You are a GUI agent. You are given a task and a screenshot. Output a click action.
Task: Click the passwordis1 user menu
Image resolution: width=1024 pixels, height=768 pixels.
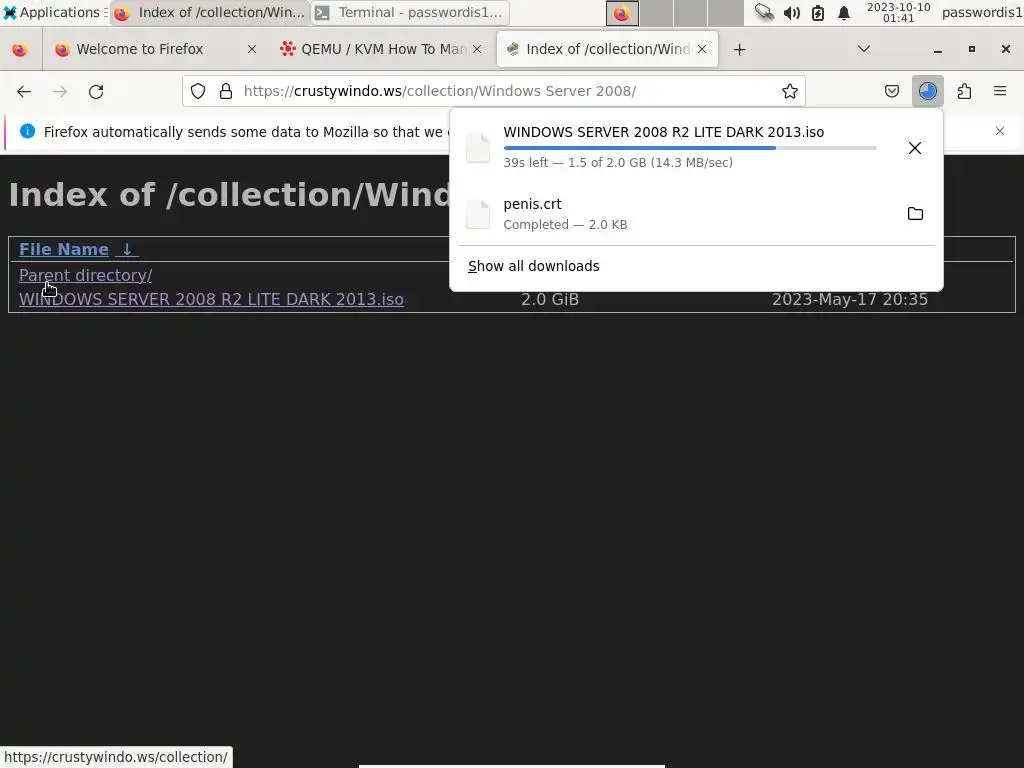(x=982, y=12)
